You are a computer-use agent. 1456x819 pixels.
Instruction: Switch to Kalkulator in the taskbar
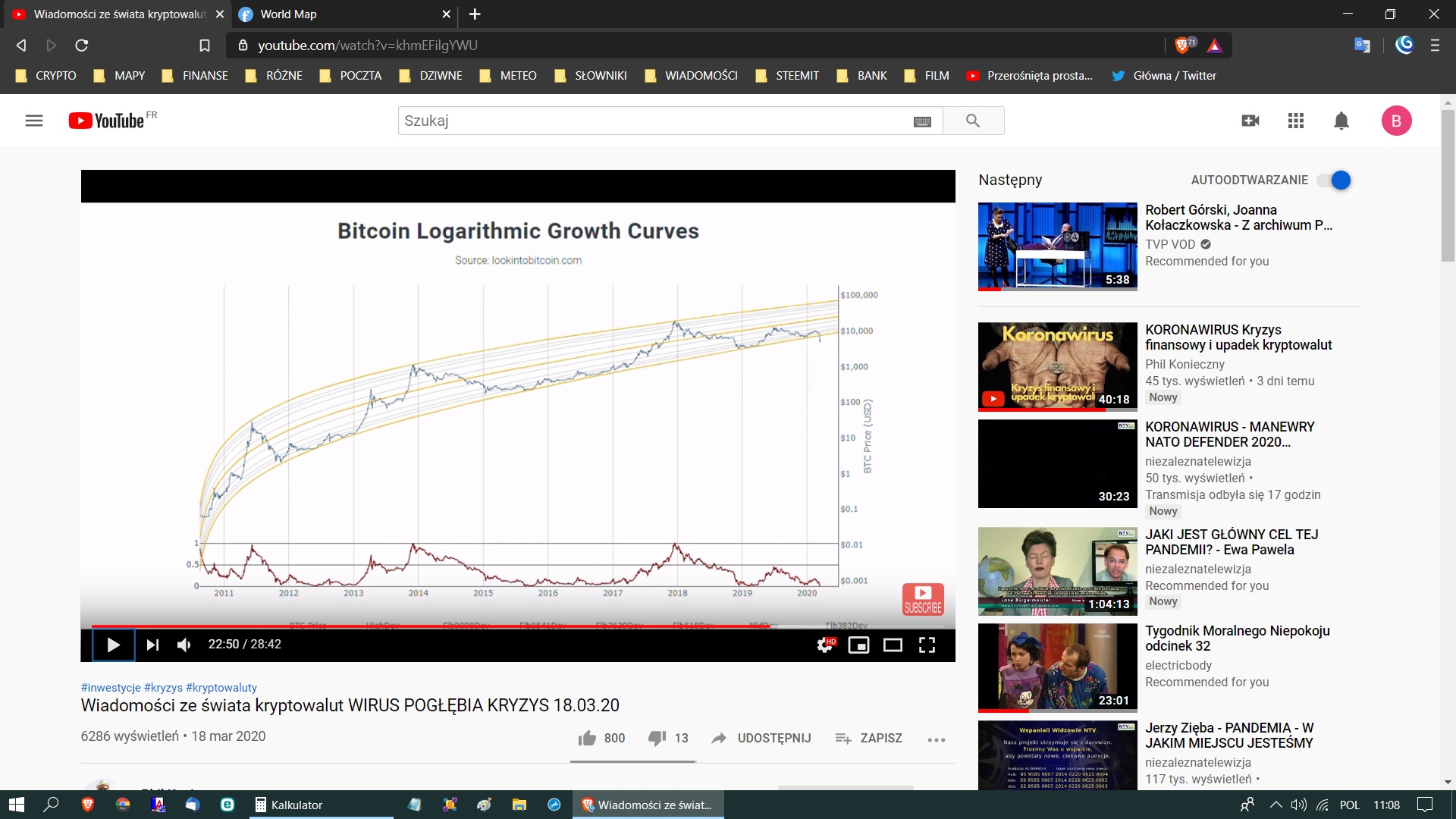click(322, 805)
